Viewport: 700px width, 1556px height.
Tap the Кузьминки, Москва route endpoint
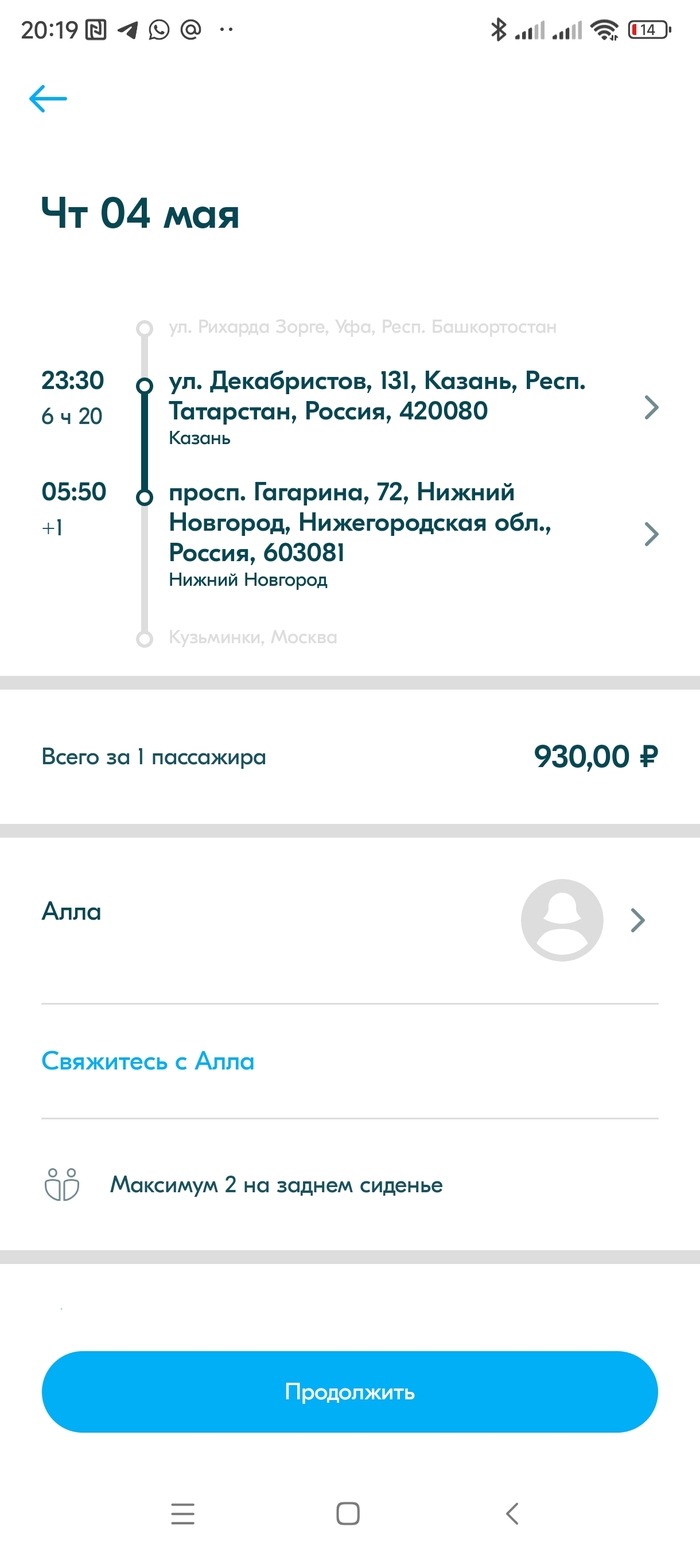point(253,637)
